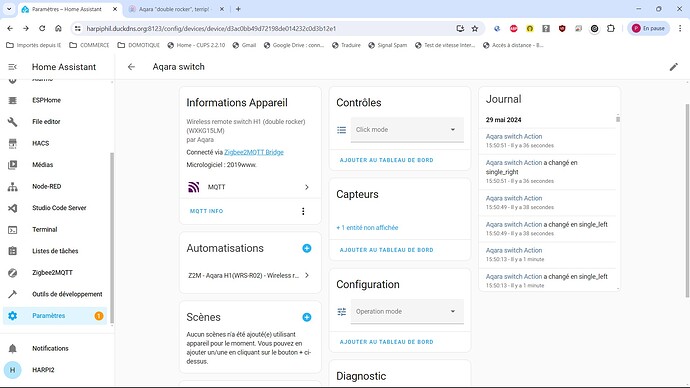Open Node-RED from the sidebar
The image size is (690, 388).
pyautogui.click(x=56, y=187)
